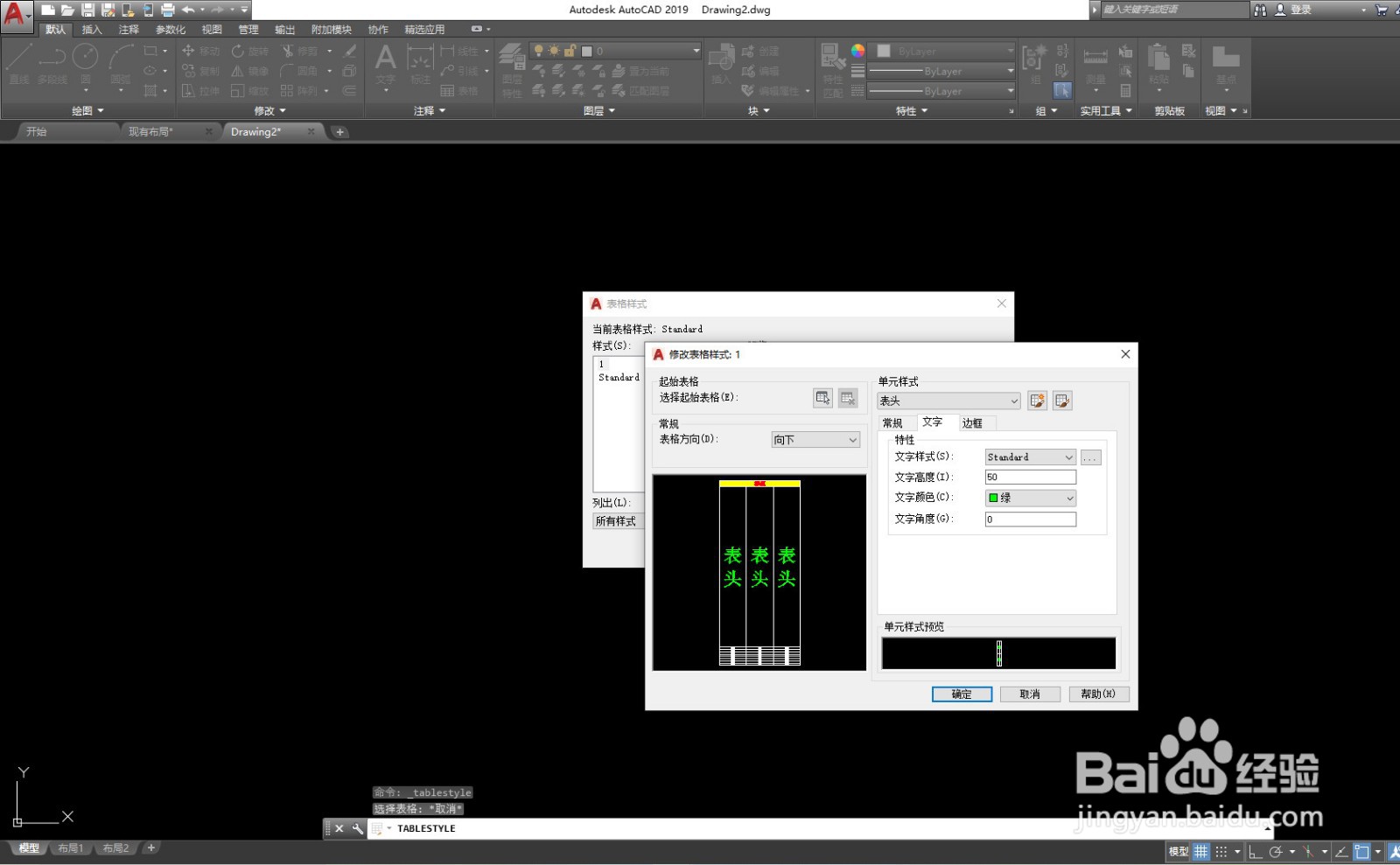Screen dimensions: 1400x865
Task: Click the binoculars search icon
Action: pos(1260,10)
